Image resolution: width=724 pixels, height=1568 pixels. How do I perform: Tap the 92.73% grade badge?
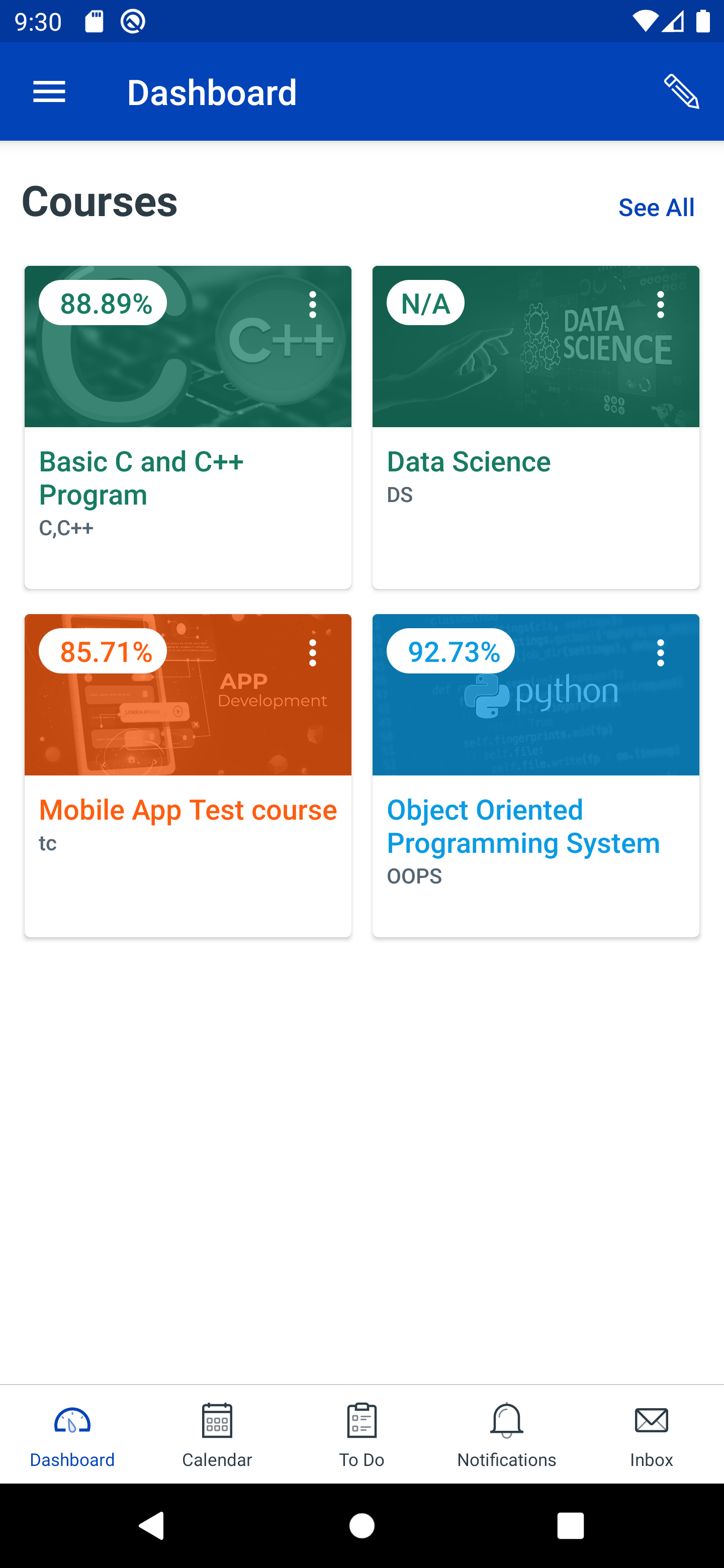[450, 651]
